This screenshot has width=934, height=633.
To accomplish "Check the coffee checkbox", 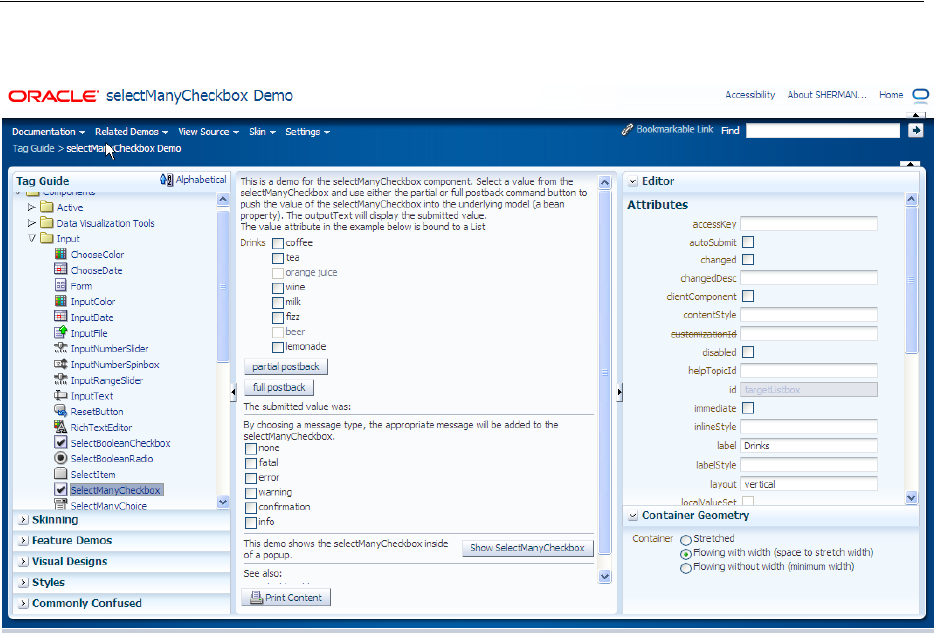I will [278, 243].
